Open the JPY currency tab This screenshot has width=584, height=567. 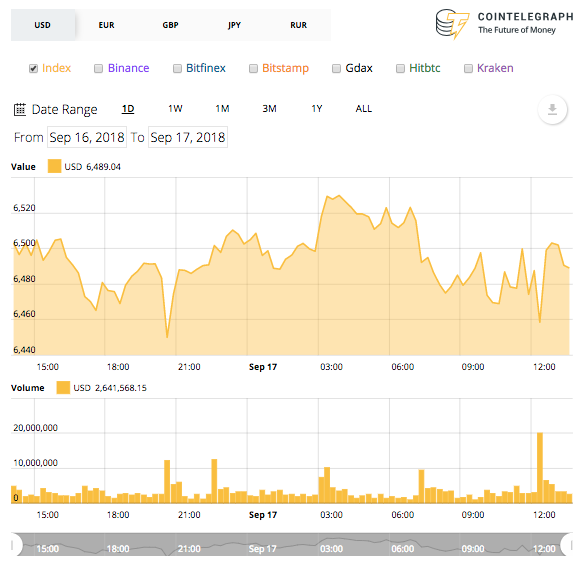point(235,25)
